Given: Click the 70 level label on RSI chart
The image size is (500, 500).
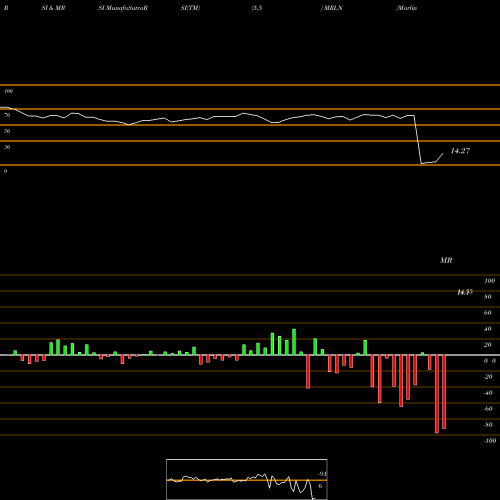Looking at the screenshot, I should [7, 115].
